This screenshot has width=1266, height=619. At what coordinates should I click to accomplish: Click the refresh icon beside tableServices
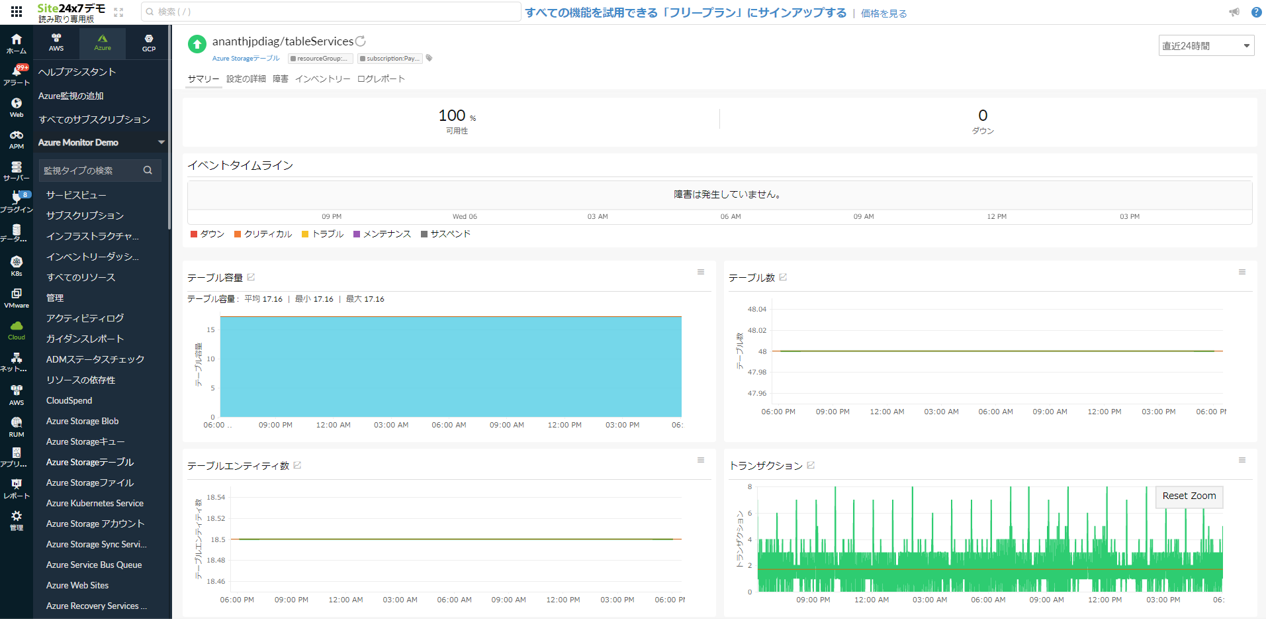coord(361,41)
